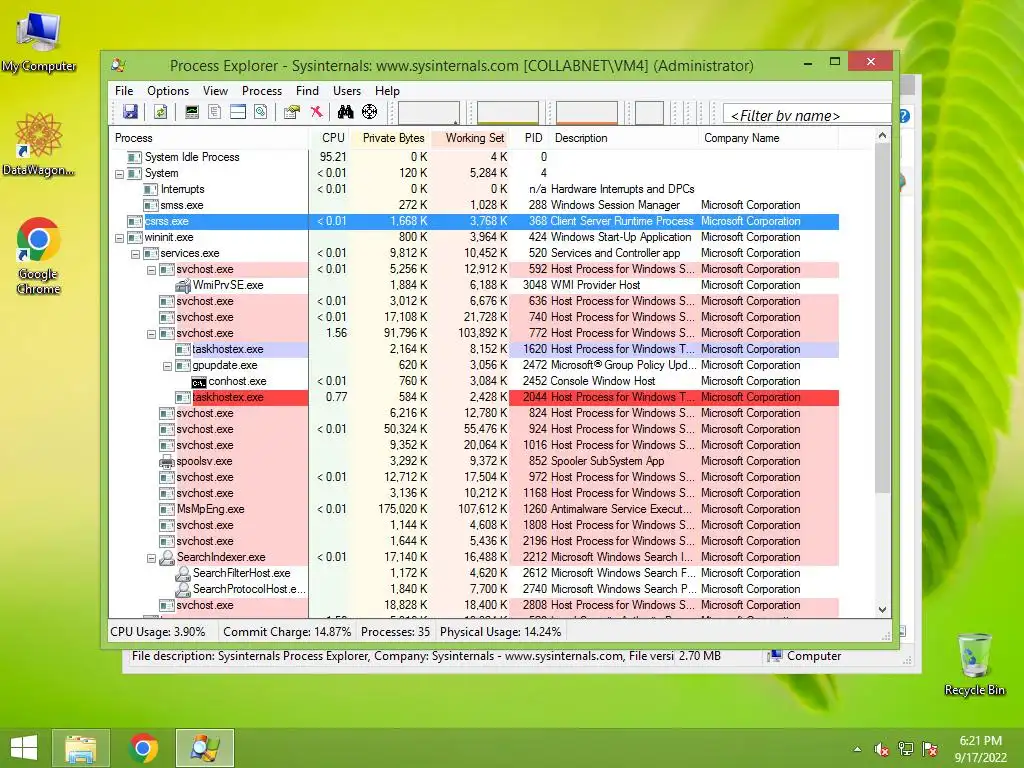Select the spoolsv.exe process row
Image resolution: width=1024 pixels, height=768 pixels.
[474, 461]
